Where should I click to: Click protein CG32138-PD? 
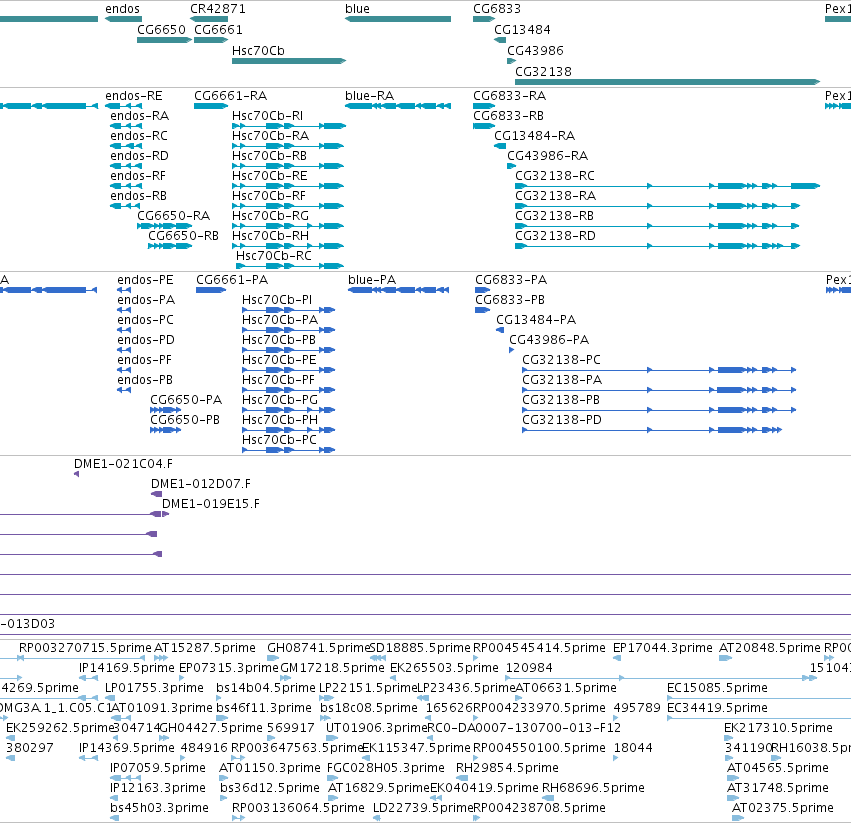(x=562, y=420)
